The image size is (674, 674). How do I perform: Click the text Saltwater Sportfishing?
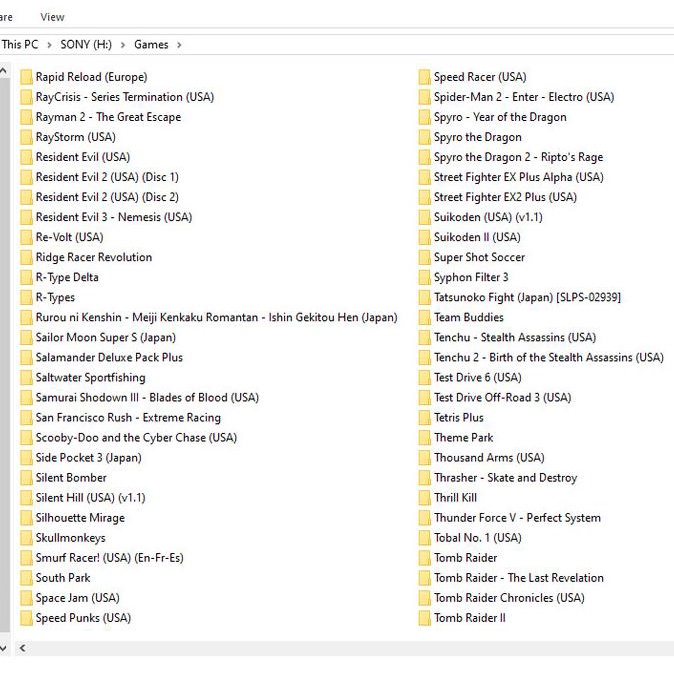(91, 377)
